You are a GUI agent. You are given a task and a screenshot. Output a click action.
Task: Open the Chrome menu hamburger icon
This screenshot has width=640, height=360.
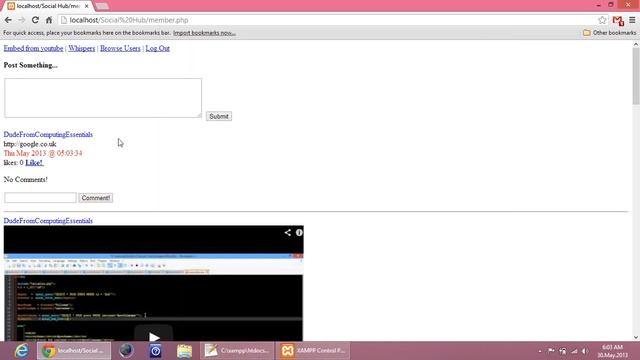[x=632, y=20]
